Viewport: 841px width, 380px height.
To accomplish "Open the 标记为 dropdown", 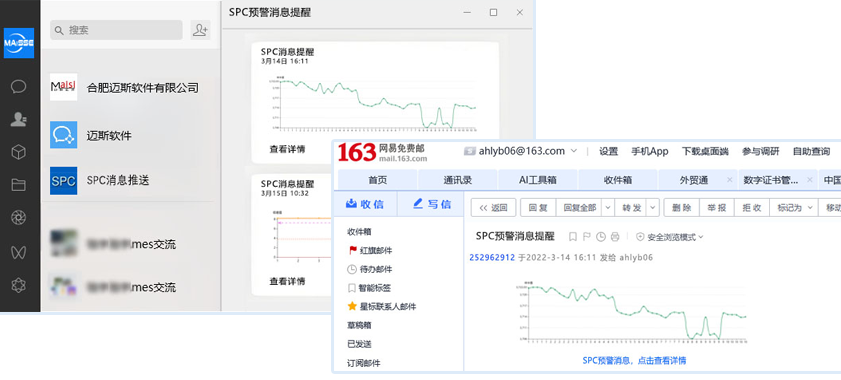I will pyautogui.click(x=794, y=208).
